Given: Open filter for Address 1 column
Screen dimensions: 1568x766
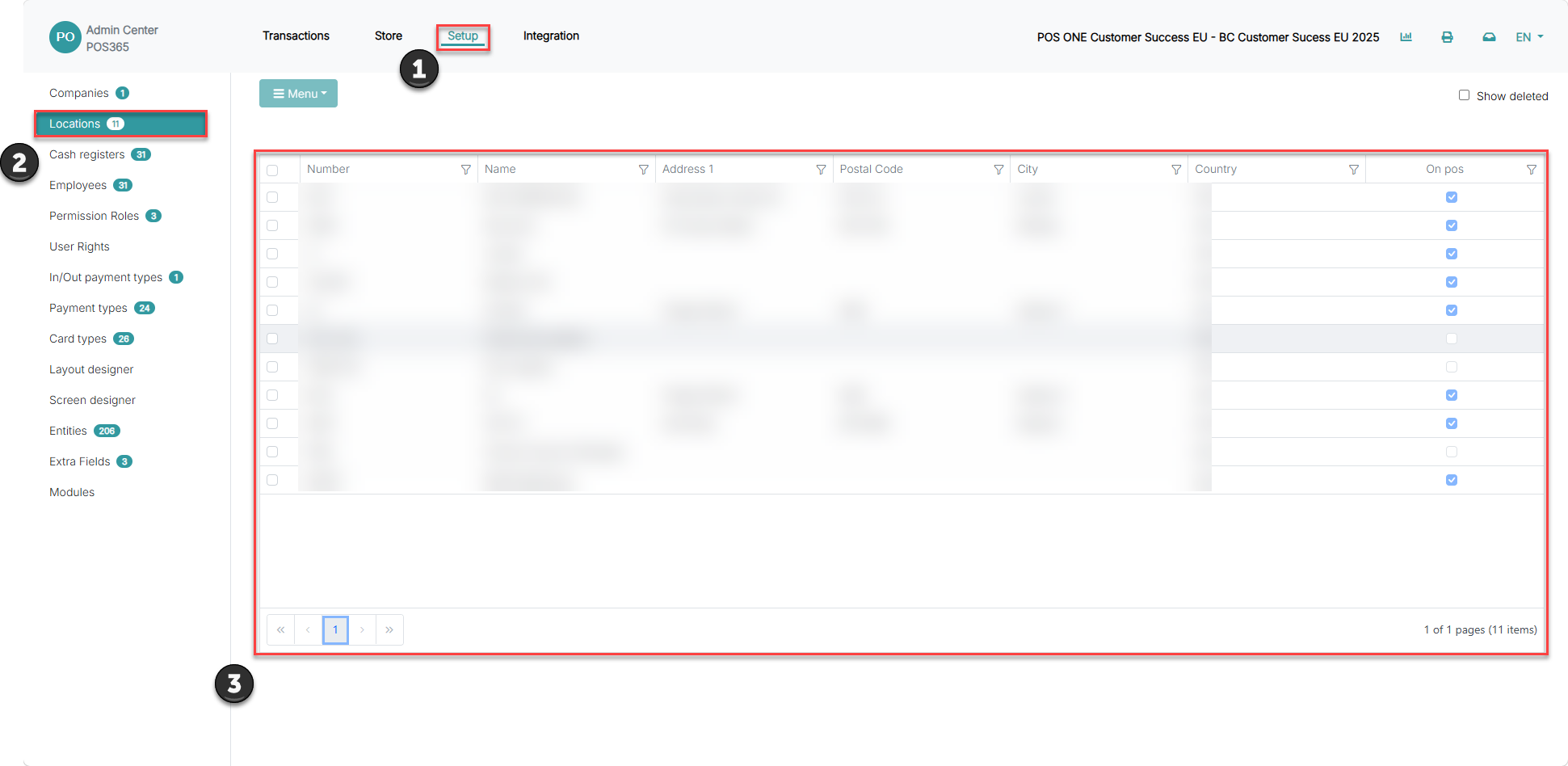Looking at the screenshot, I should click(821, 170).
